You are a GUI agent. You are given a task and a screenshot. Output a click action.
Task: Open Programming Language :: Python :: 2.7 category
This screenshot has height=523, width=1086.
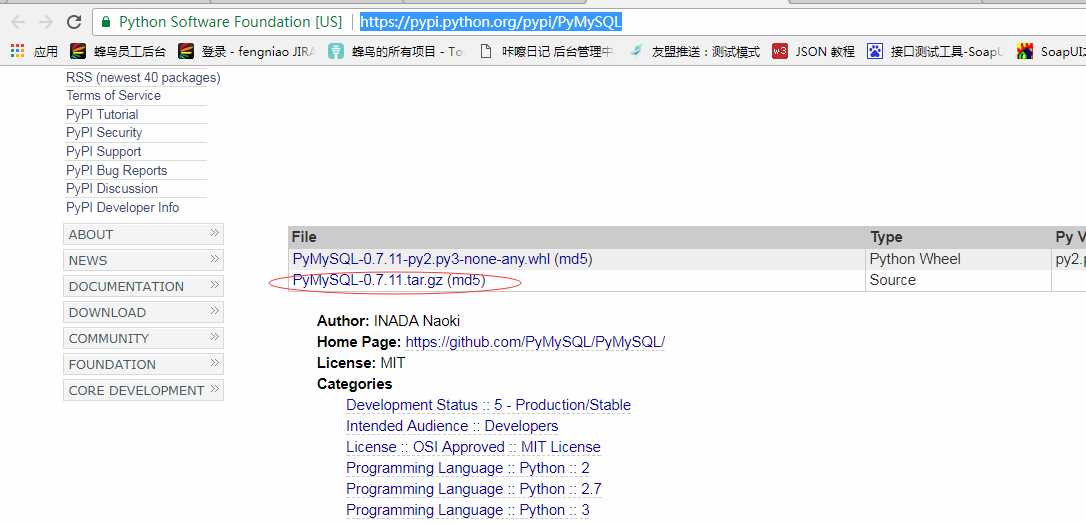474,489
